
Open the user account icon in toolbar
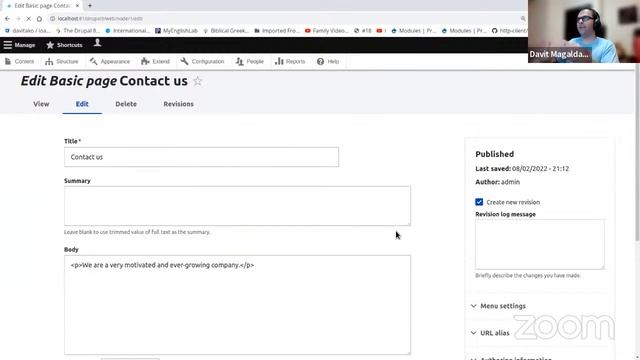[97, 43]
